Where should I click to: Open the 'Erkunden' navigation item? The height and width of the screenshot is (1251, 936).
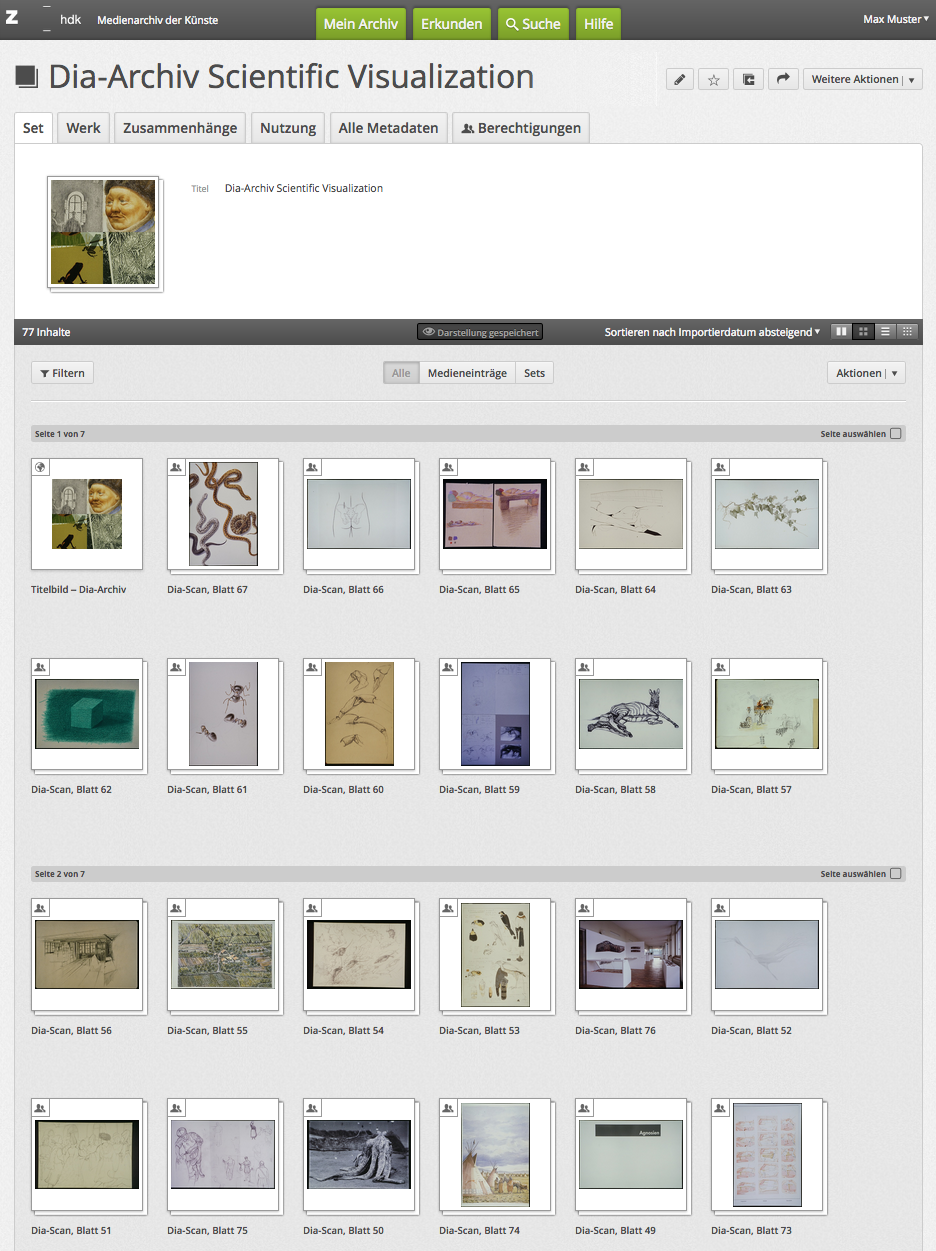coord(451,24)
